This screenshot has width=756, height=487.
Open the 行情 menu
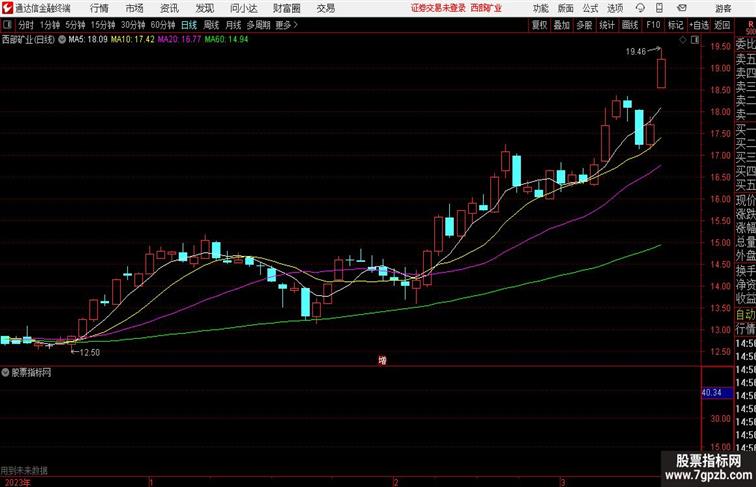[x=99, y=8]
